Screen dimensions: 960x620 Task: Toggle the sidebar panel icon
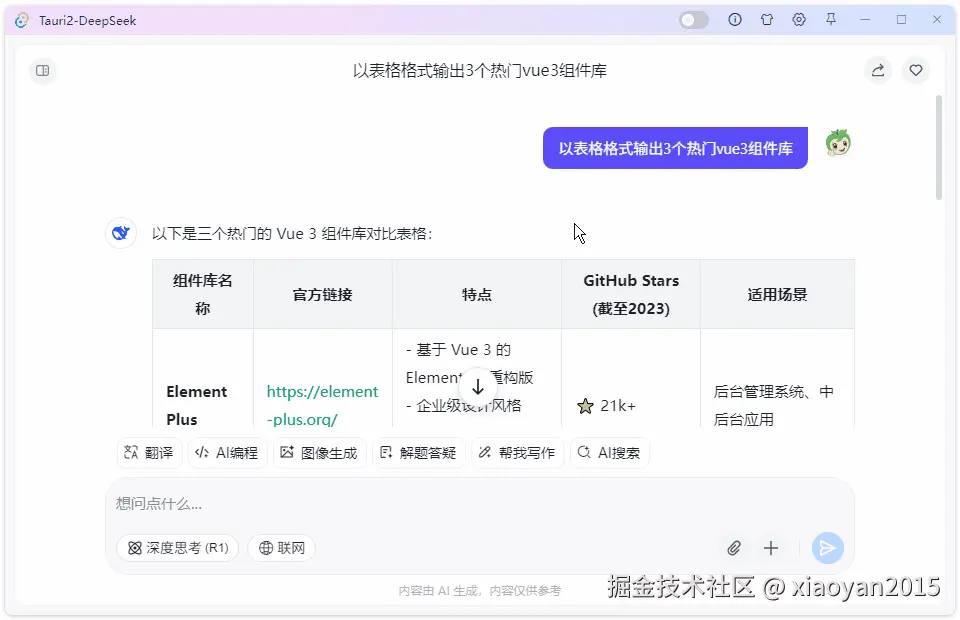42,70
